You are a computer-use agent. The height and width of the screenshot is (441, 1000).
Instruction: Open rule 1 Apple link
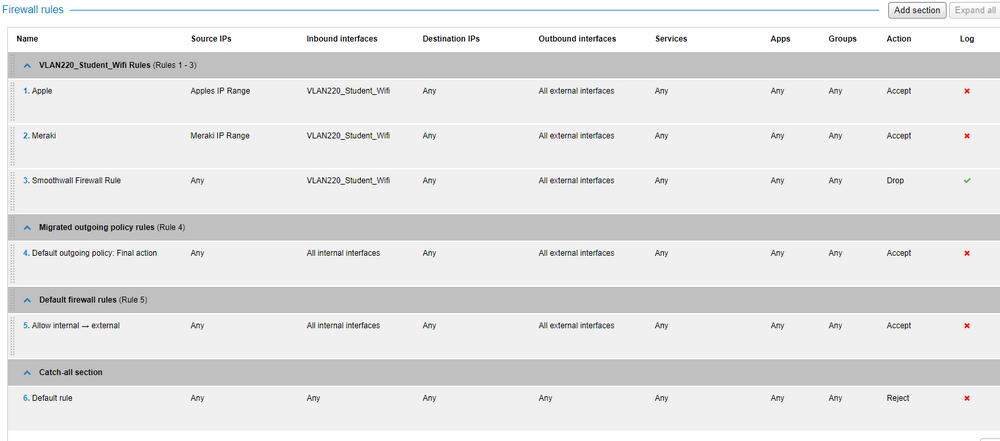coord(38,91)
